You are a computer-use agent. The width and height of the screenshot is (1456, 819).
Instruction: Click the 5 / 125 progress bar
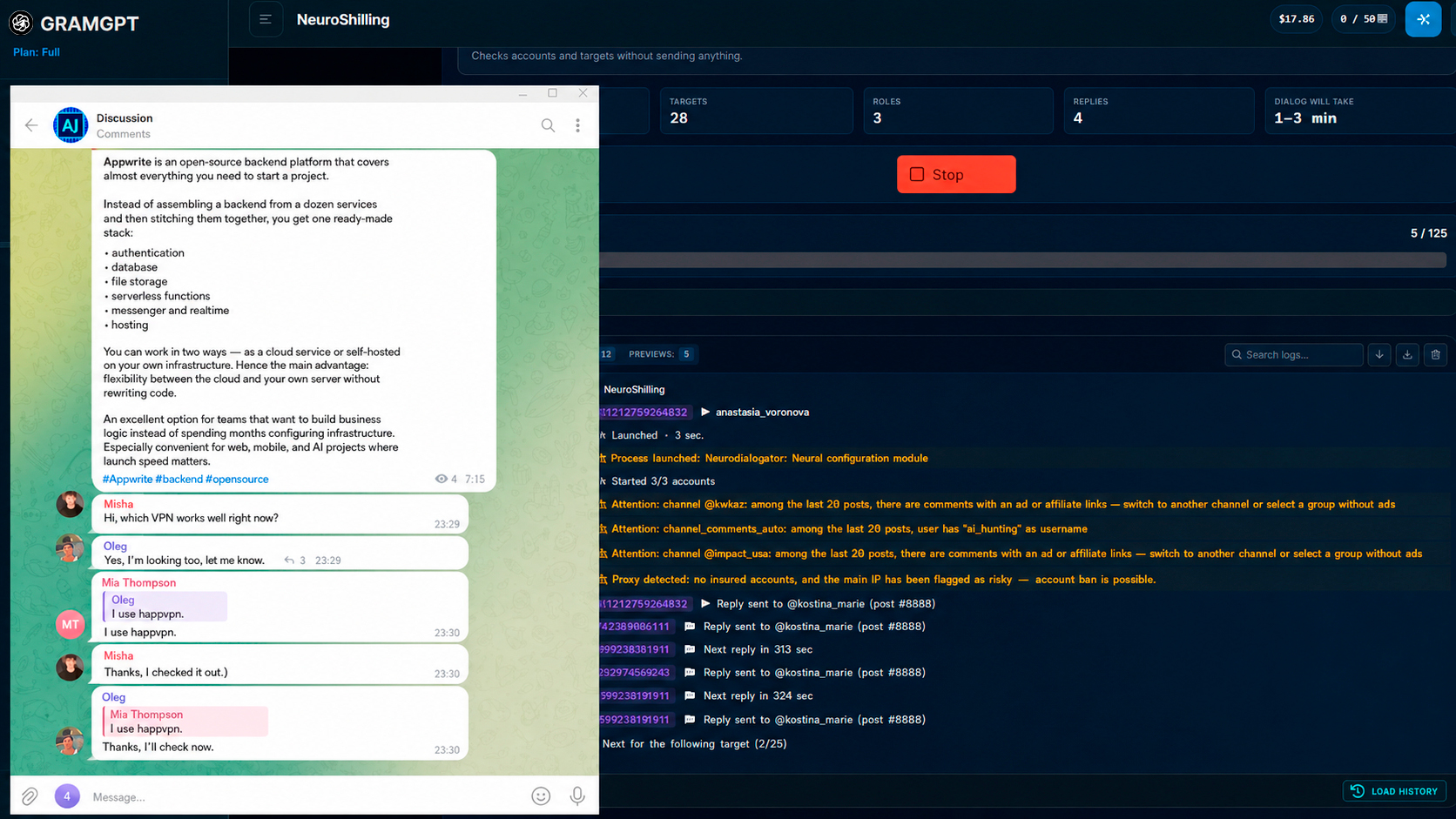coord(1022,259)
